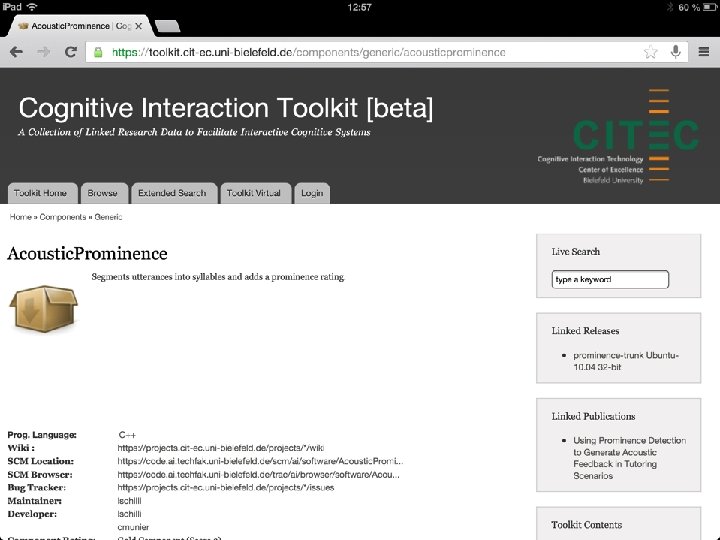The height and width of the screenshot is (540, 720).
Task: Open the SCM Location URL link
Action: 260,461
